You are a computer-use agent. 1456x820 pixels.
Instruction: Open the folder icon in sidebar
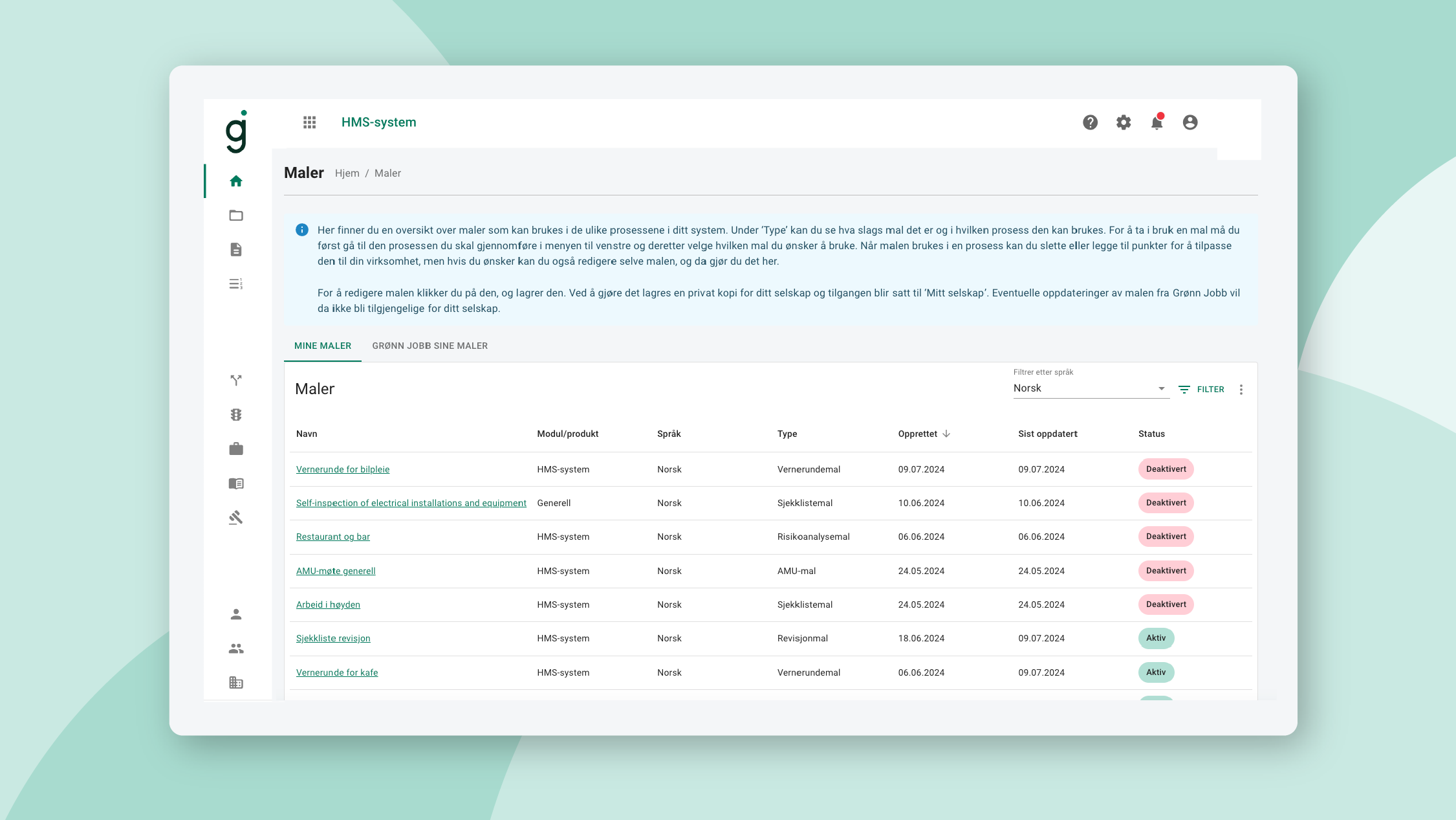(x=236, y=216)
